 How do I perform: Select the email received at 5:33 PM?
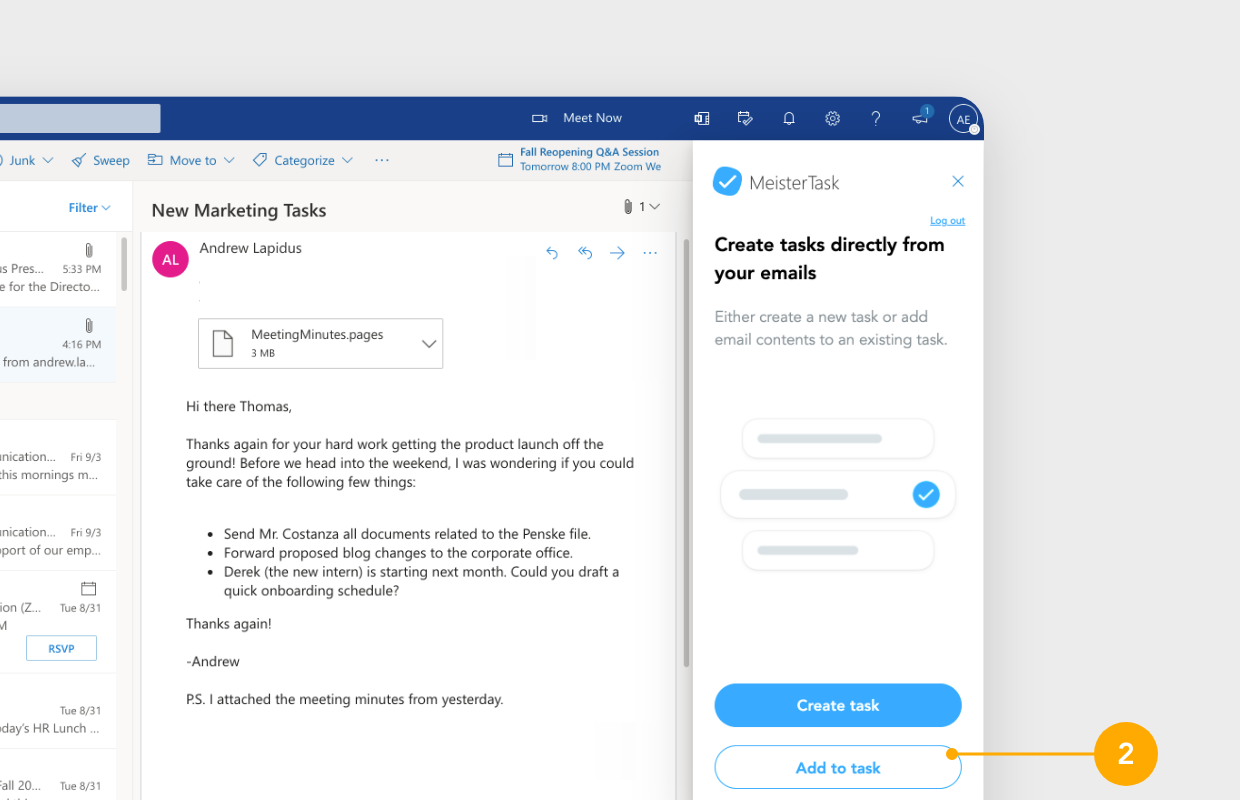(58, 270)
